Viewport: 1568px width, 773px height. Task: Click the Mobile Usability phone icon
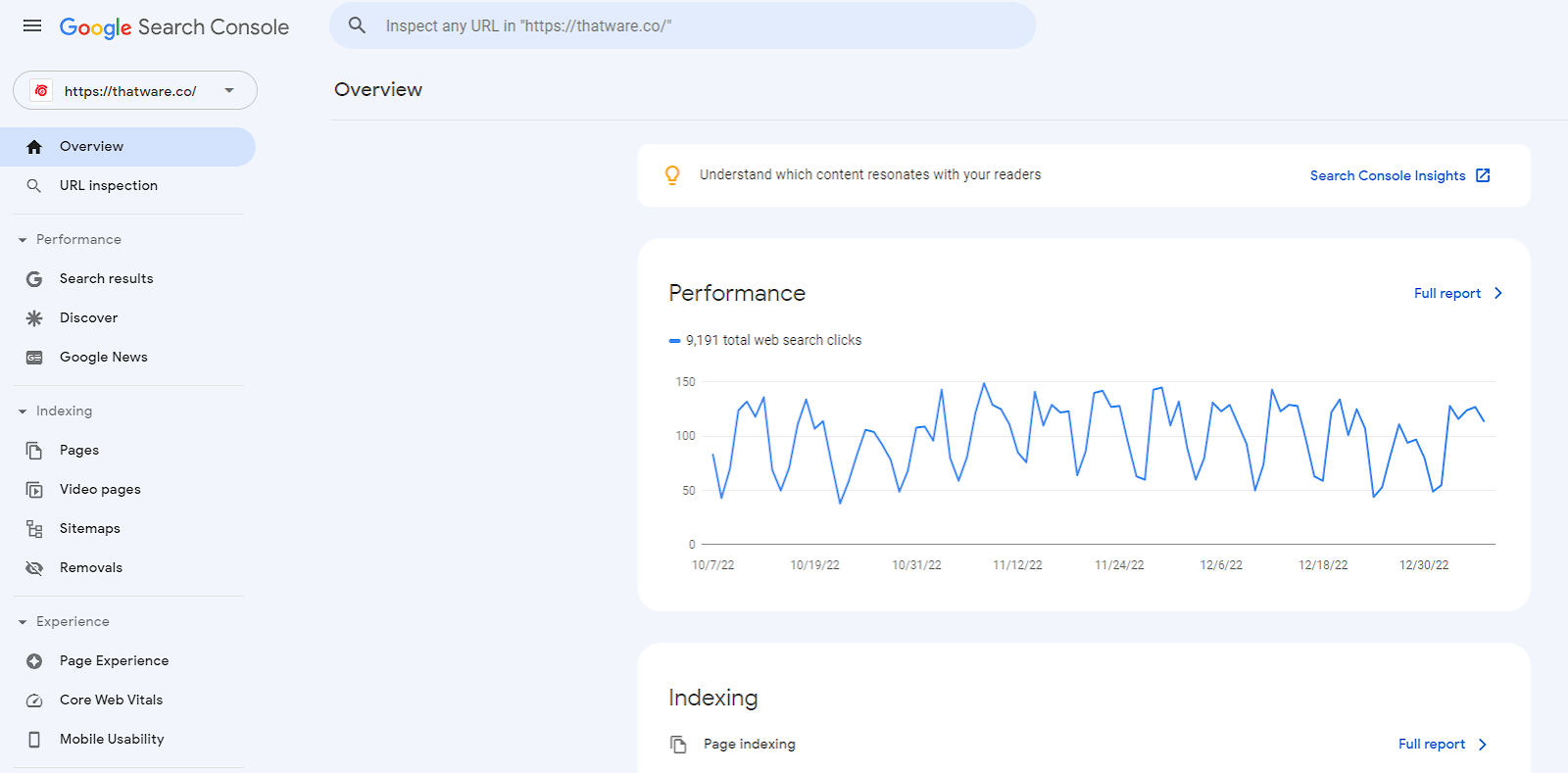click(x=34, y=740)
